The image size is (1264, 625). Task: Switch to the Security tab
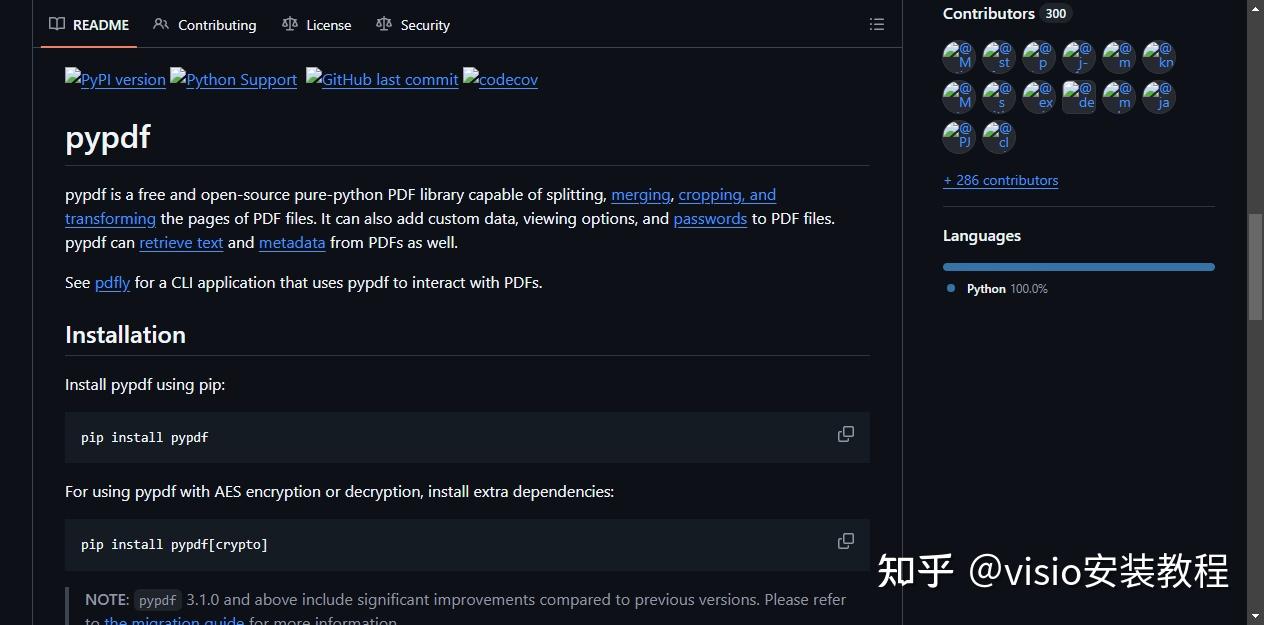point(413,25)
